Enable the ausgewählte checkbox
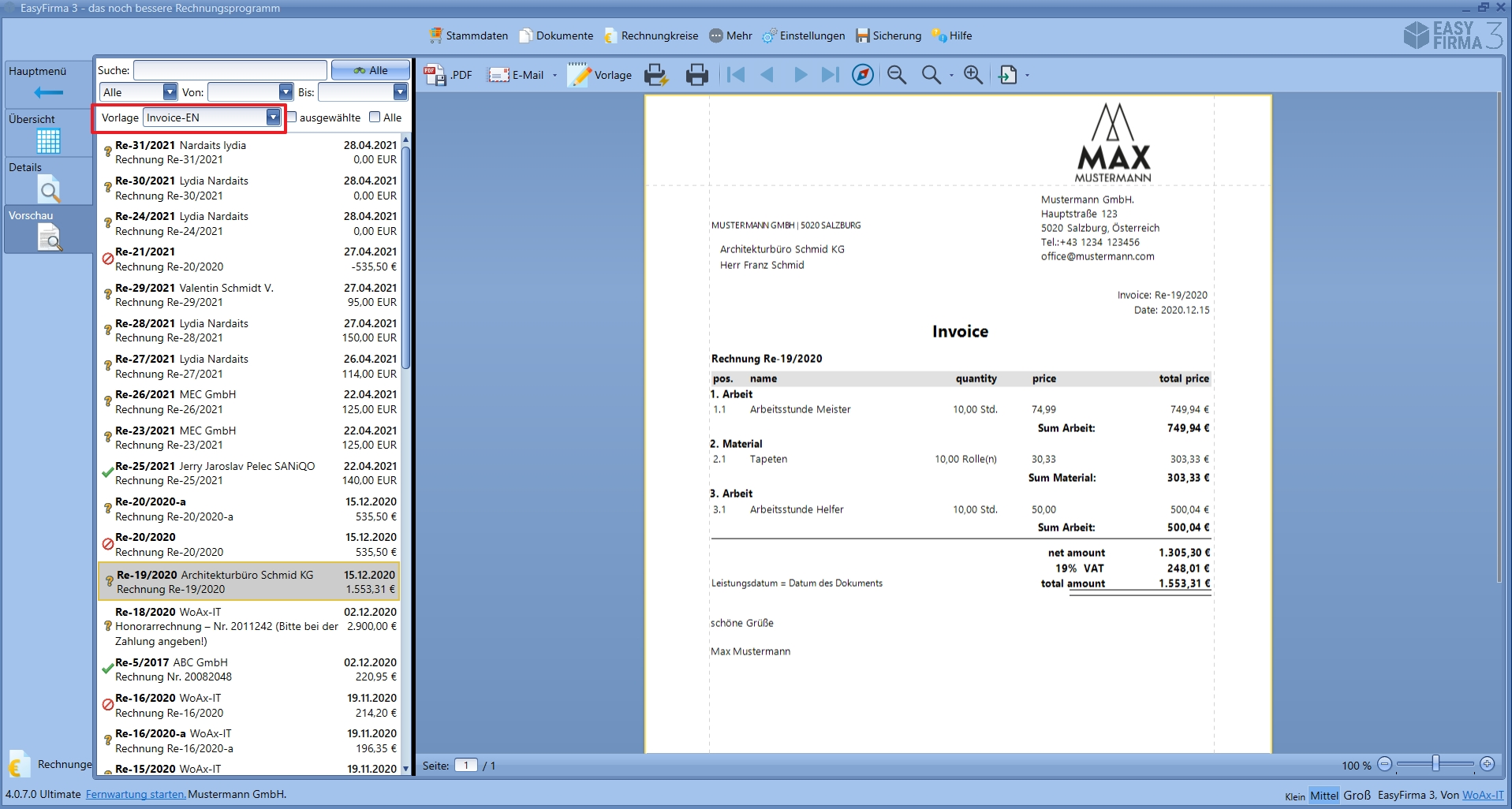The height and width of the screenshot is (809, 1512). [x=292, y=117]
